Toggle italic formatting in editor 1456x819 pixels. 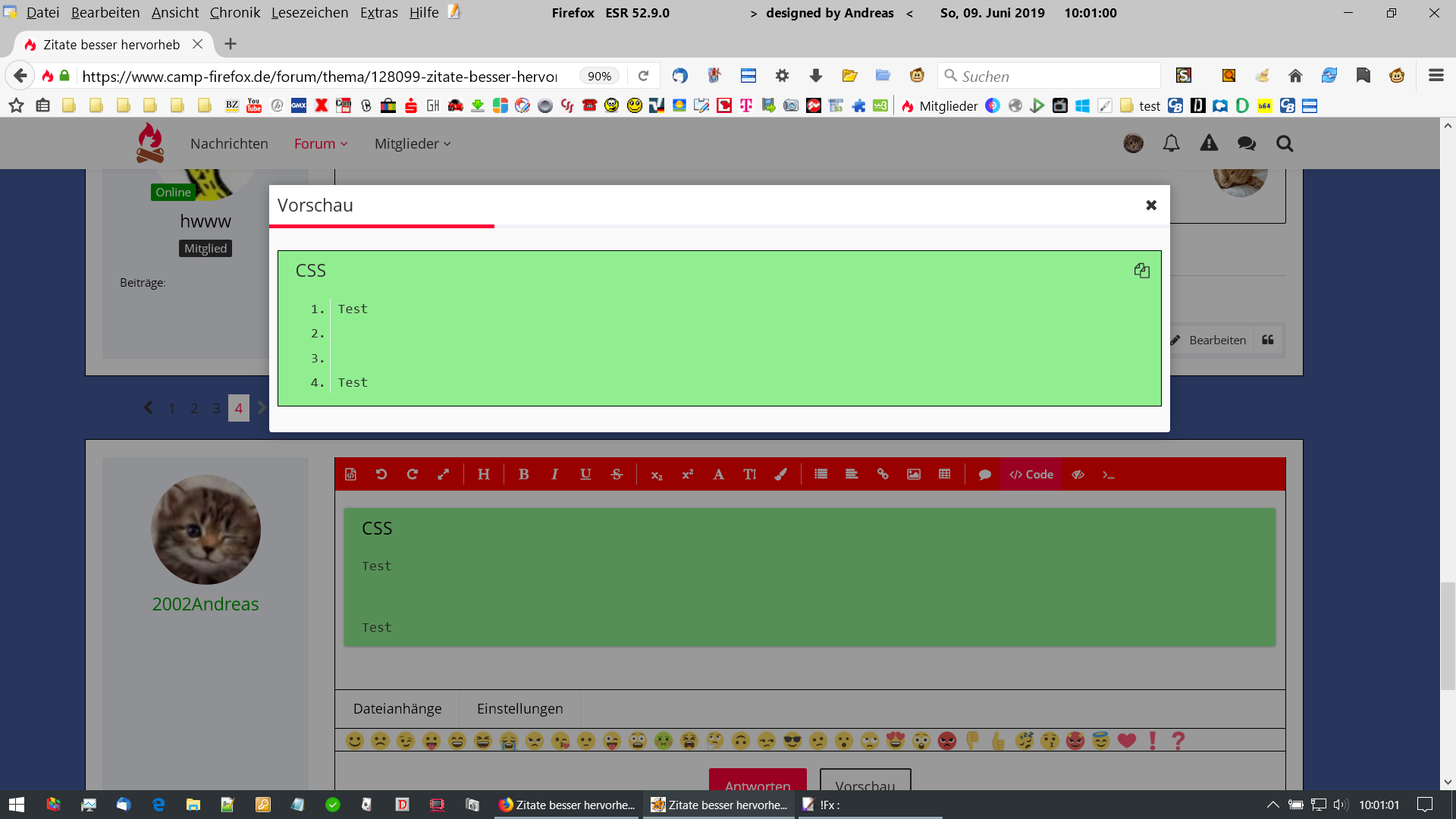pos(554,474)
